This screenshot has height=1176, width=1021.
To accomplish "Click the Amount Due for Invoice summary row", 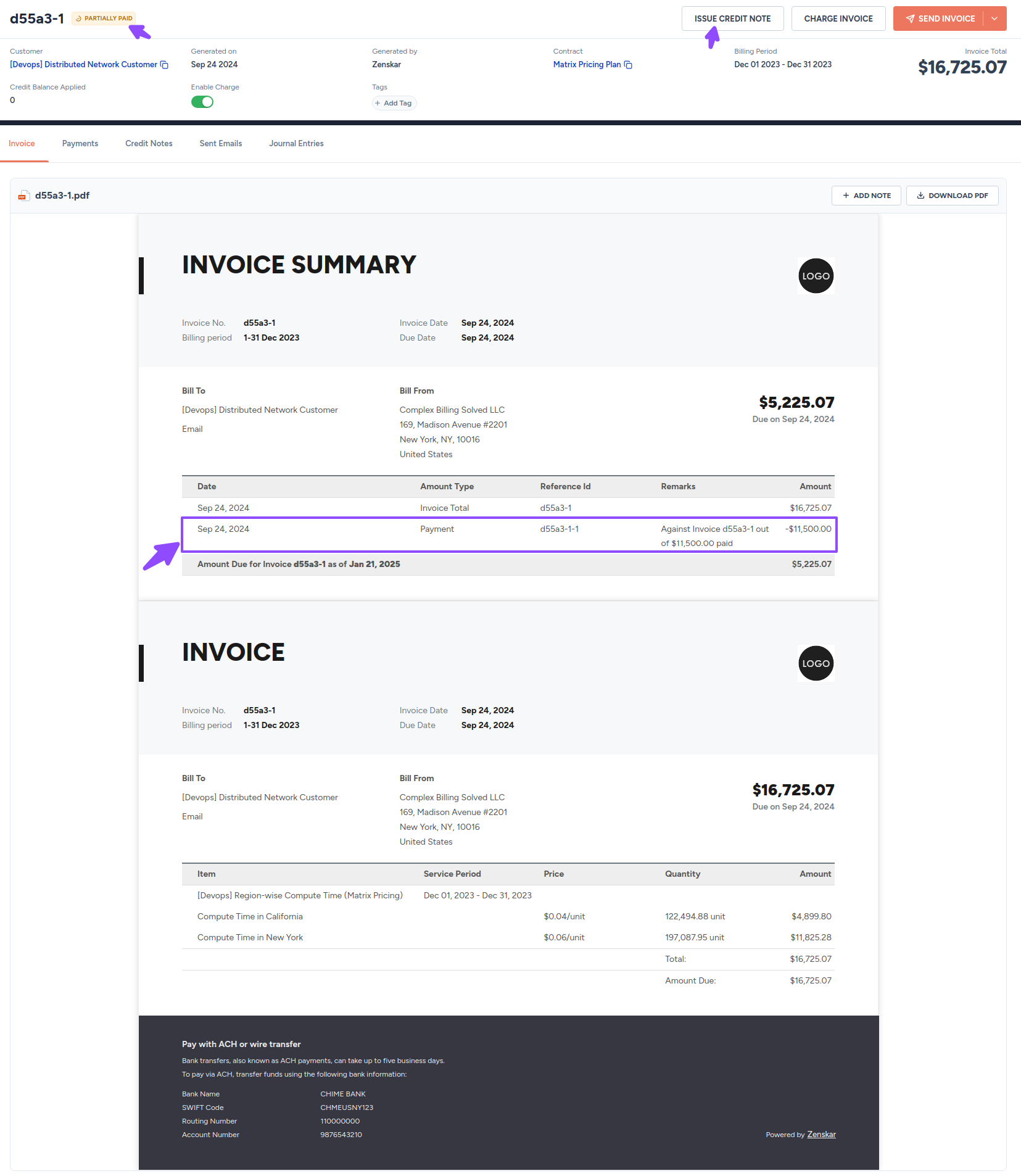I will click(x=508, y=564).
